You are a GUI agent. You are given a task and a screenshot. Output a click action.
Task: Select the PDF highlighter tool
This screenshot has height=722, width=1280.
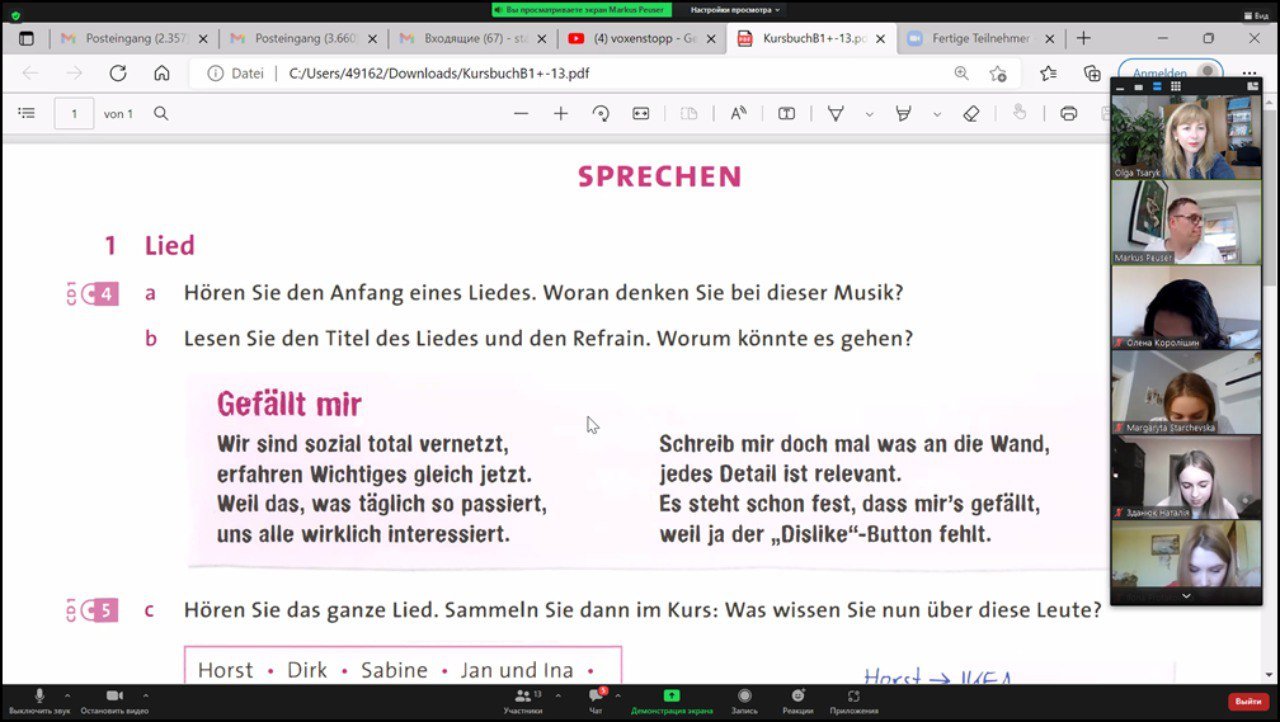pyautogui.click(x=903, y=114)
